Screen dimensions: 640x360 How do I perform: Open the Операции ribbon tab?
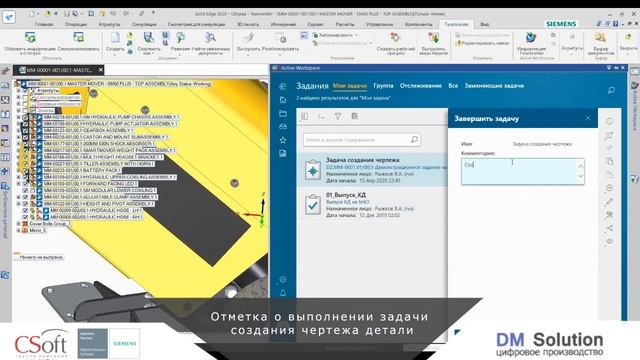pos(76,24)
